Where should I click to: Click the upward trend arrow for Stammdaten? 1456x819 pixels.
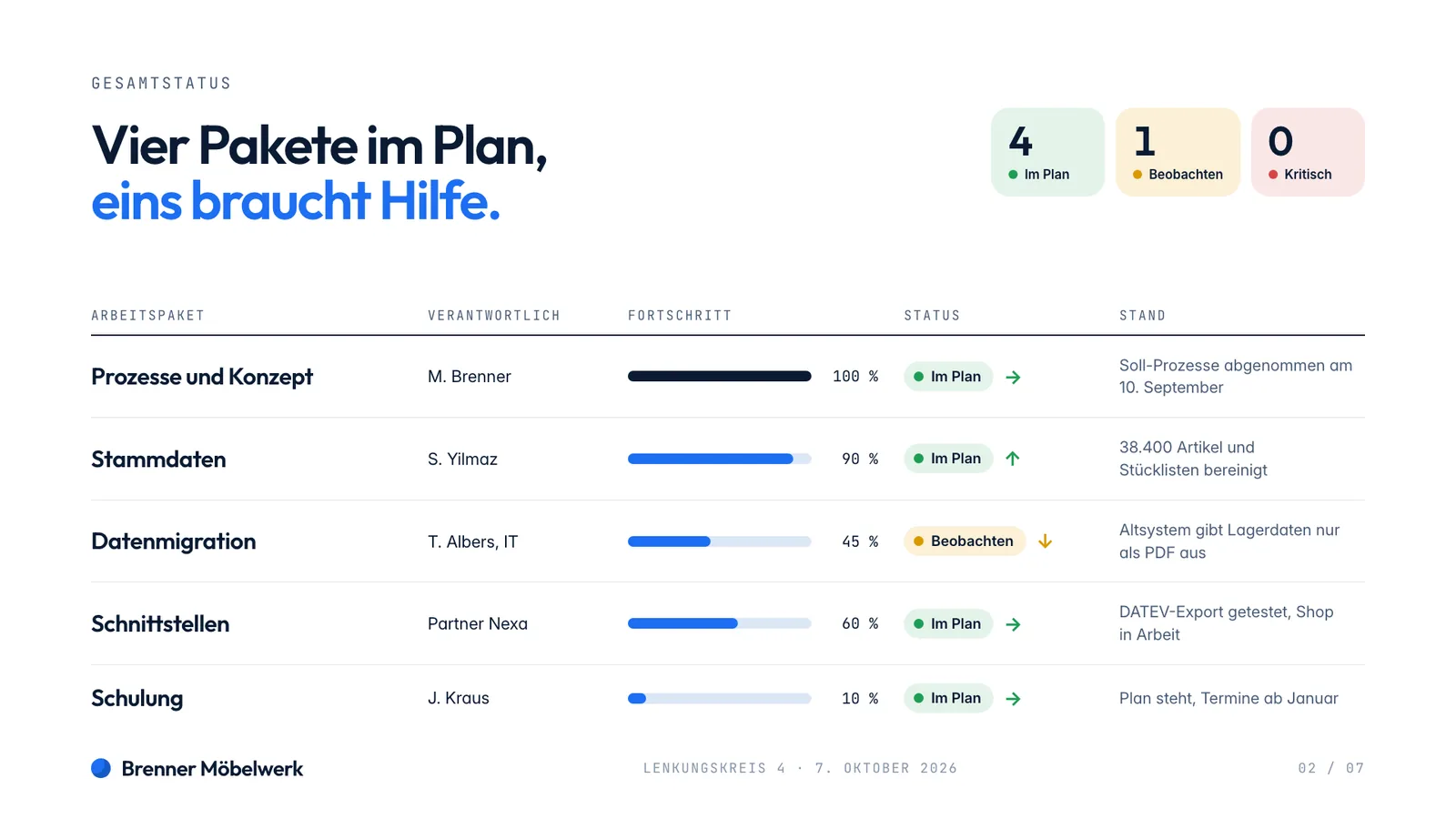1013,459
